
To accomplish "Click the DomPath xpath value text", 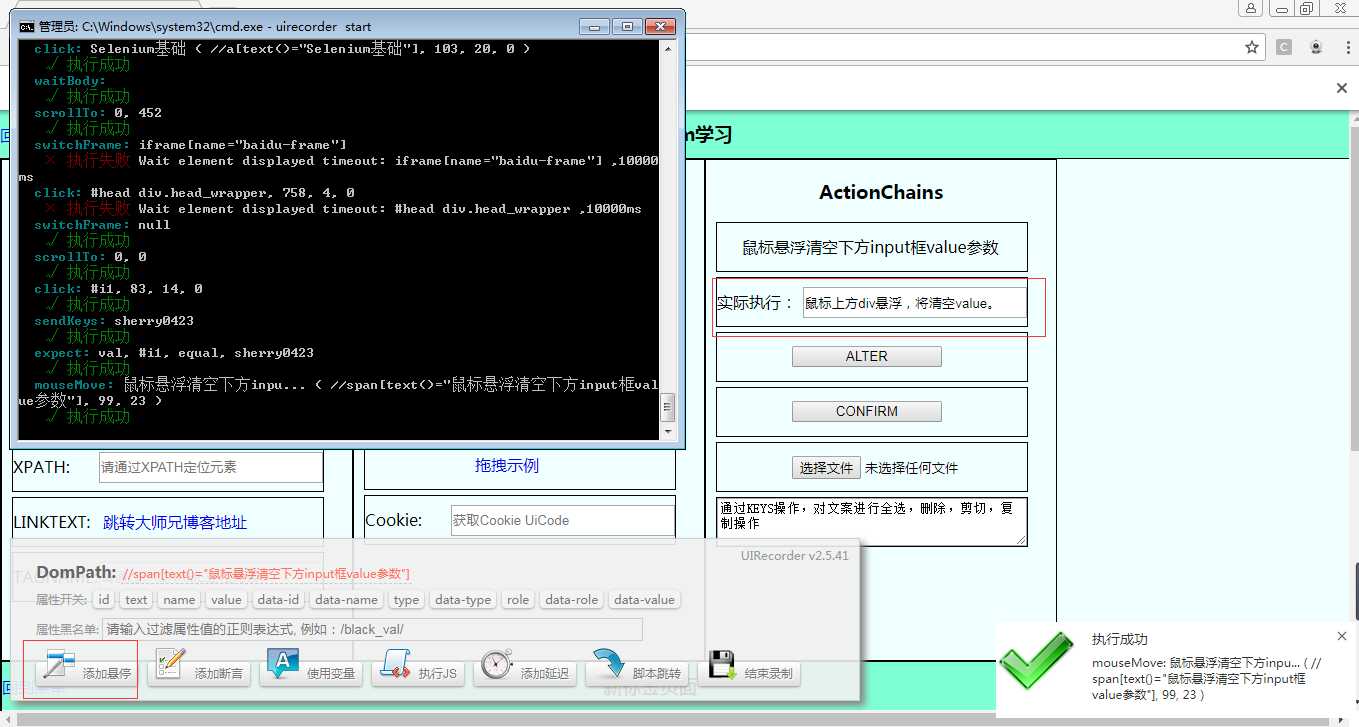I will [x=266, y=574].
